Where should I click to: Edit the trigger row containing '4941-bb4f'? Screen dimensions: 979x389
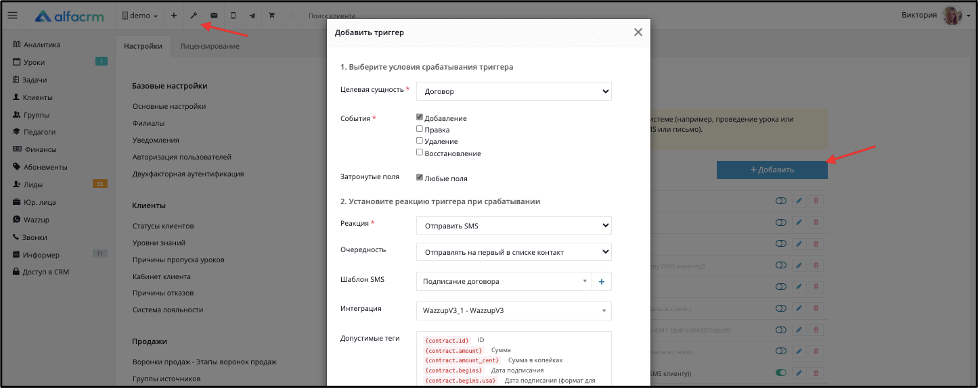(799, 330)
